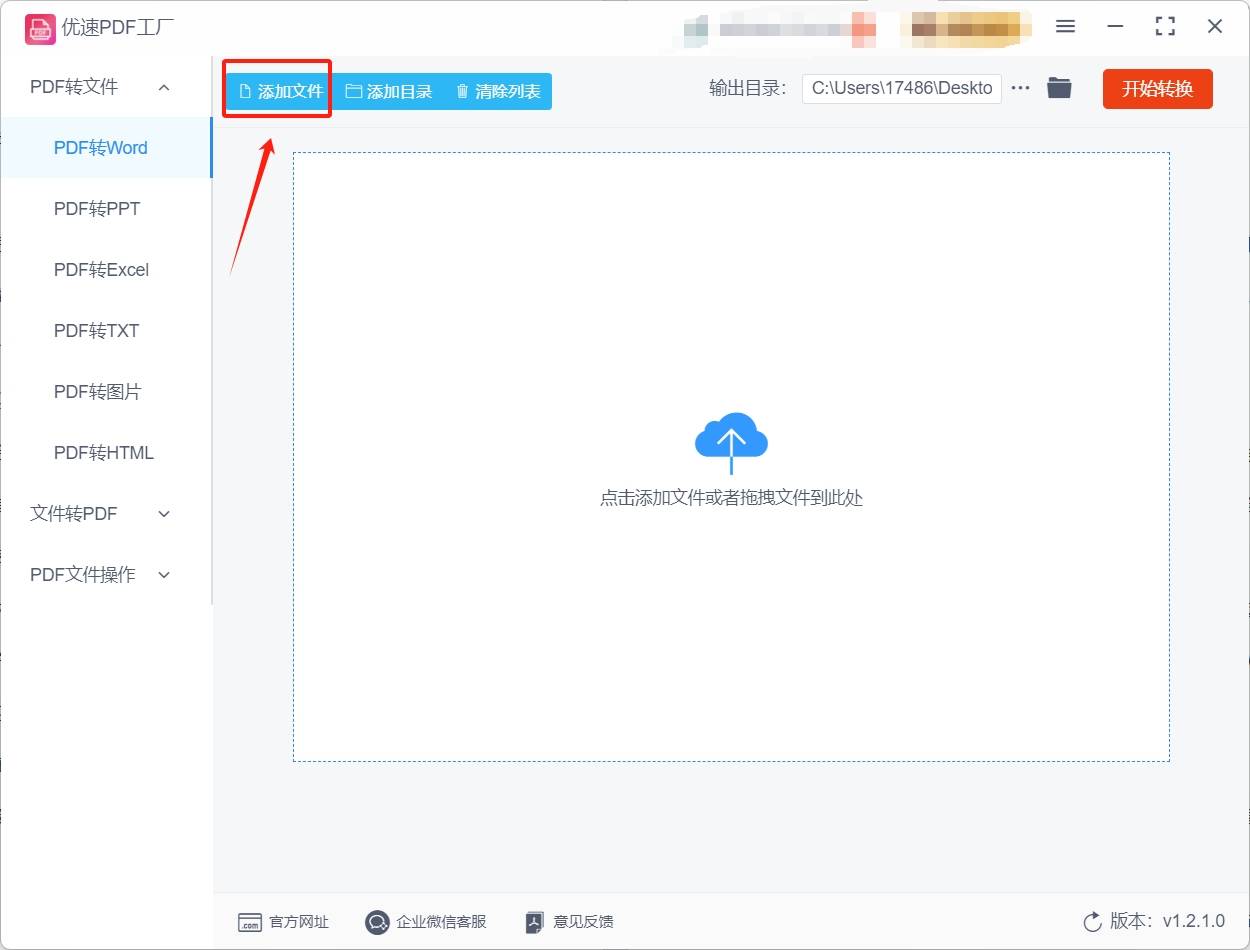Select PDF转Word in sidebar
The width and height of the screenshot is (1250, 950).
105,148
